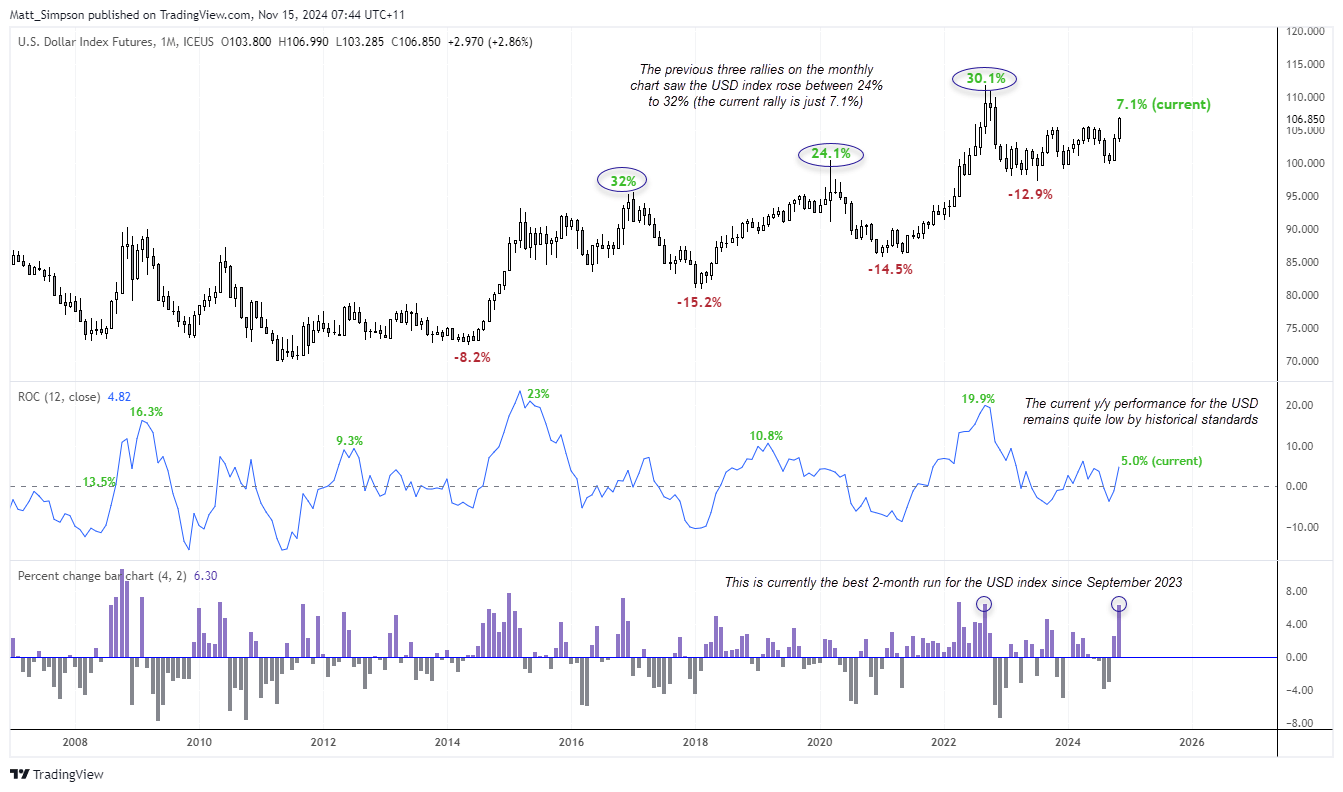This screenshot has width=1343, height=792.
Task: Click the 8.00 percent change axis label
Action: [1297, 592]
